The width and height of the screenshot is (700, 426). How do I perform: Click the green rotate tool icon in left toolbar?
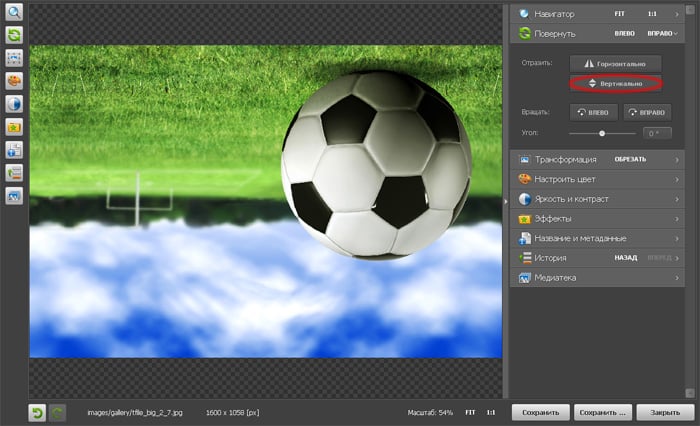click(x=15, y=35)
